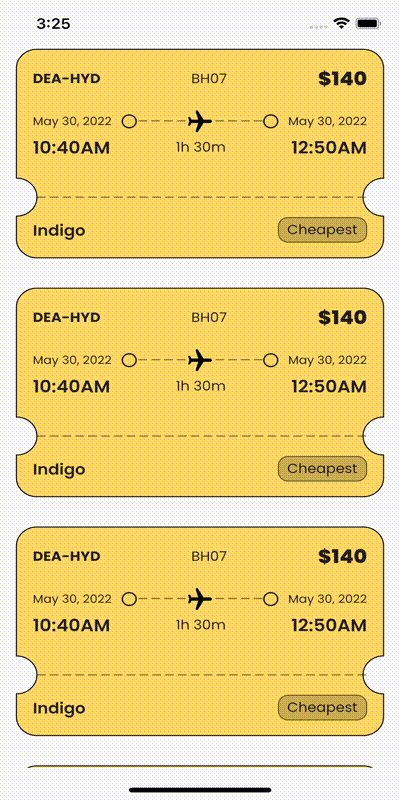Open the DEA-HYD route on second ticket

[67, 317]
